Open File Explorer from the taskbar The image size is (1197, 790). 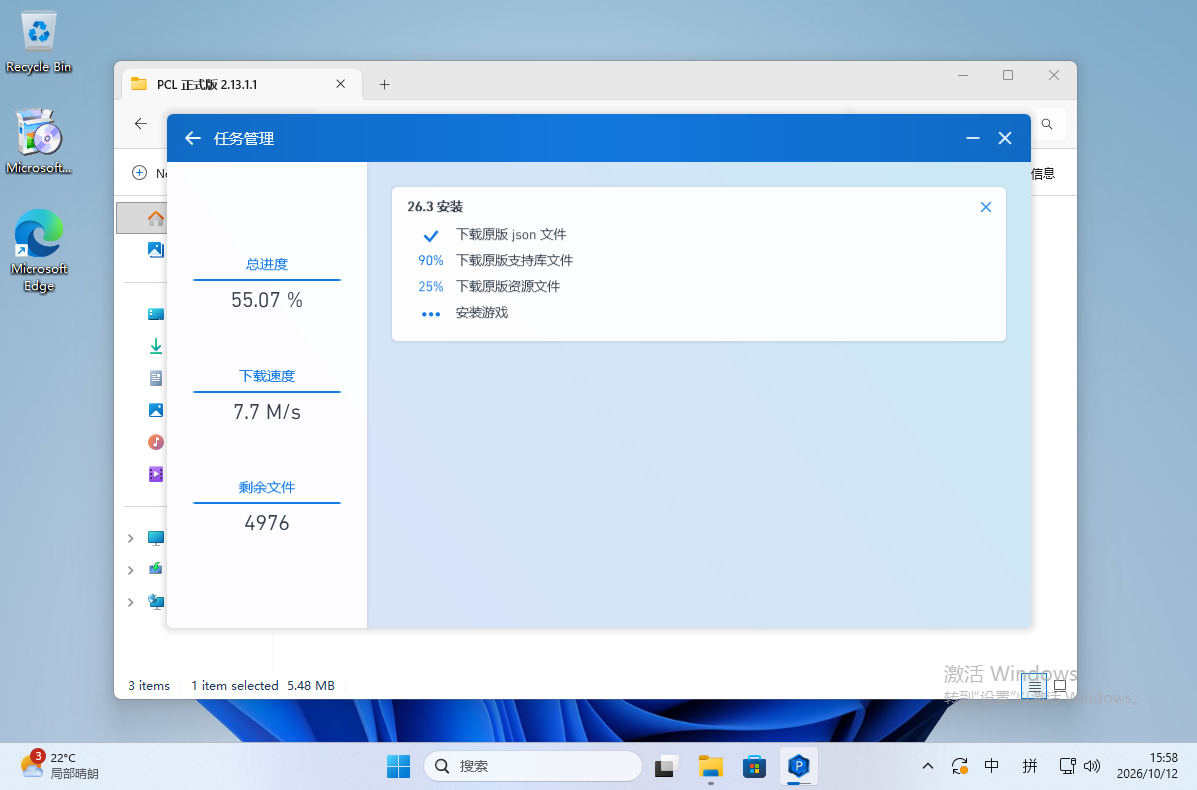tap(711, 766)
